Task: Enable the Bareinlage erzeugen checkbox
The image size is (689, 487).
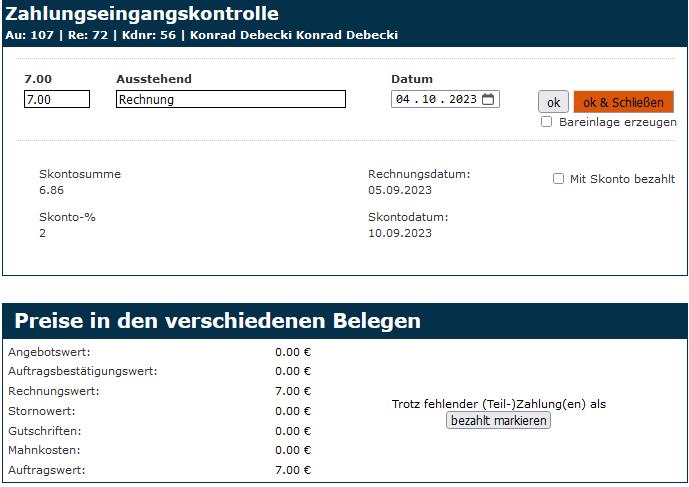Action: 547,122
